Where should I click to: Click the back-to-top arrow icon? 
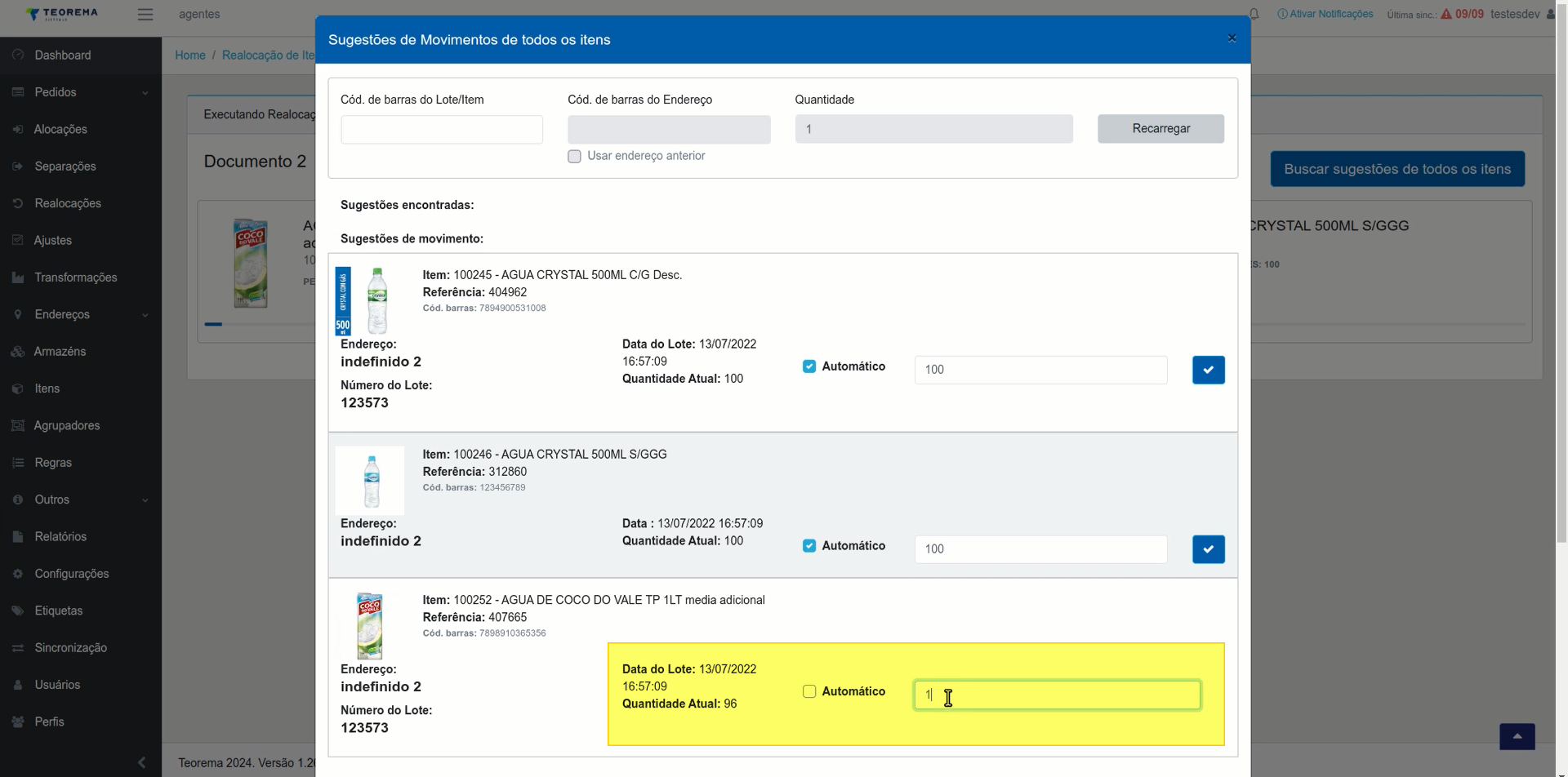[1517, 736]
